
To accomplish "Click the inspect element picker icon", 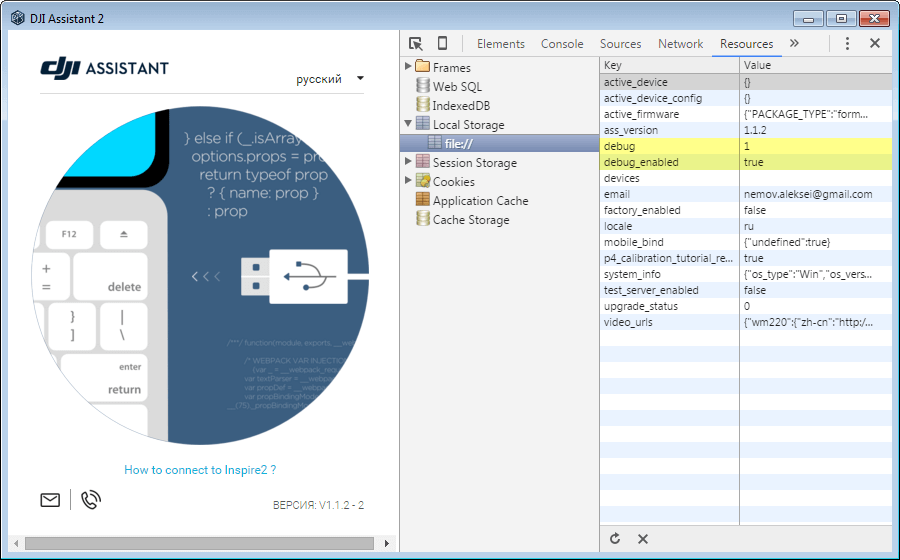I will 416,44.
